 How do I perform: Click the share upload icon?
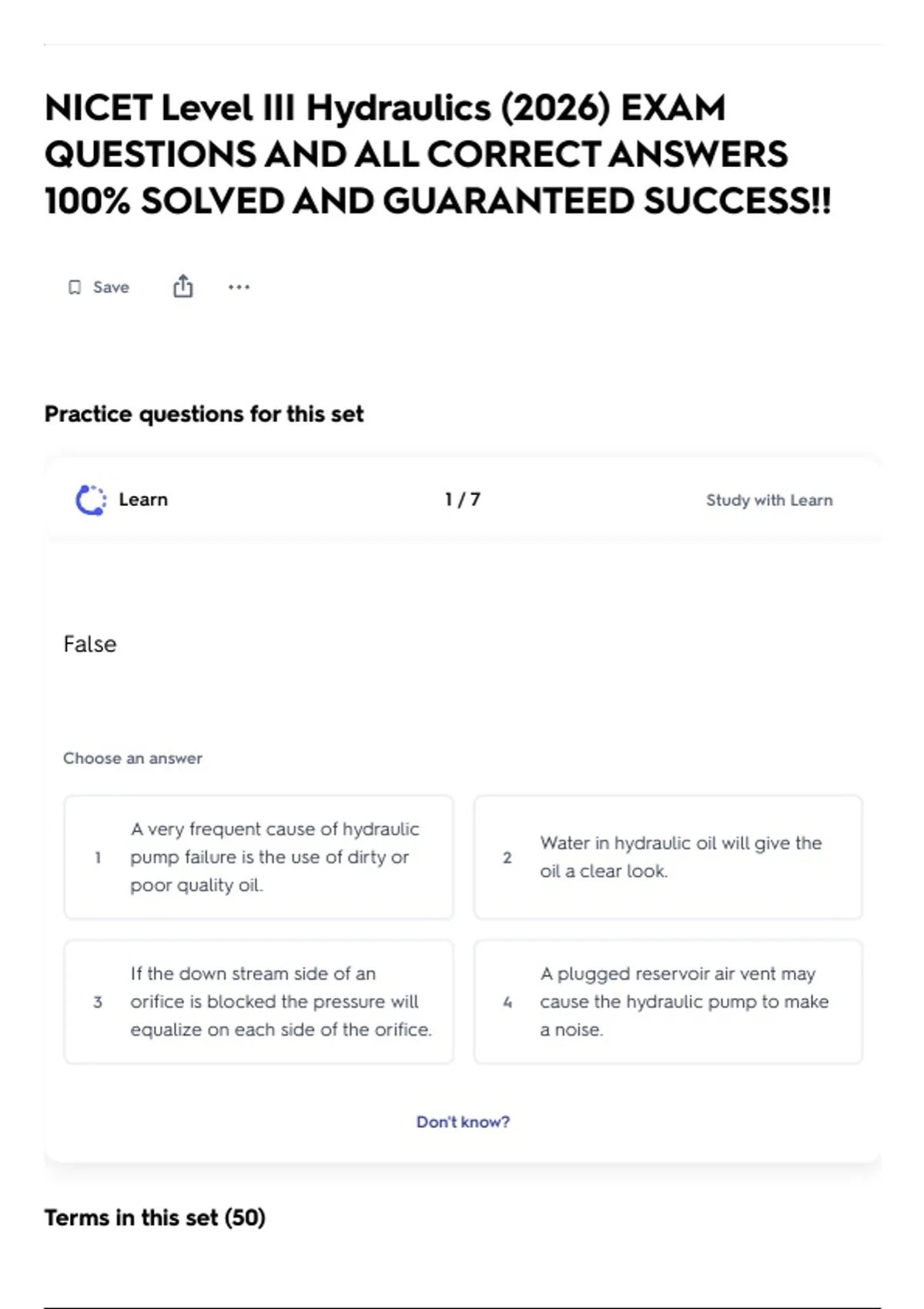click(x=182, y=286)
